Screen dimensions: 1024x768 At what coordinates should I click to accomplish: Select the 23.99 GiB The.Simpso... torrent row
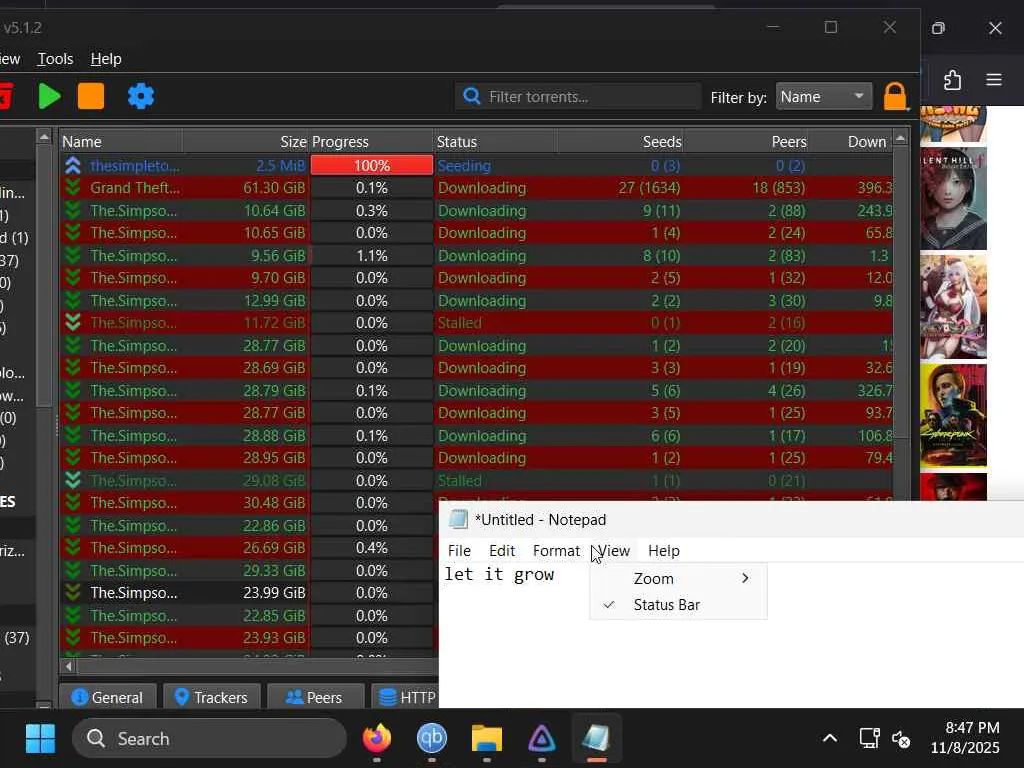coord(249,592)
